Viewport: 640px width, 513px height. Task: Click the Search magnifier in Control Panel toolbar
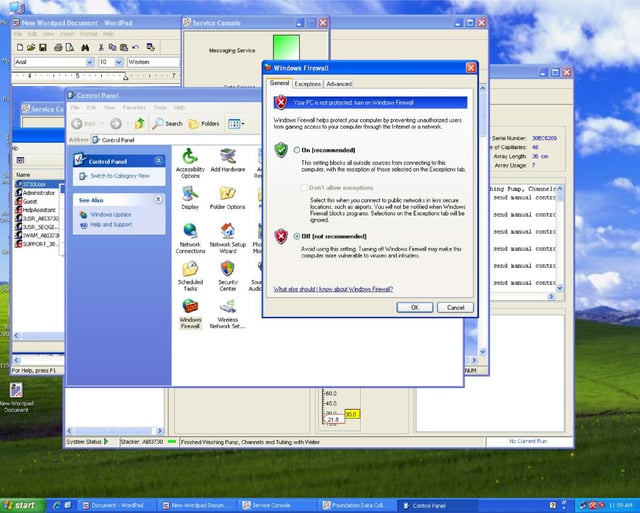point(167,123)
